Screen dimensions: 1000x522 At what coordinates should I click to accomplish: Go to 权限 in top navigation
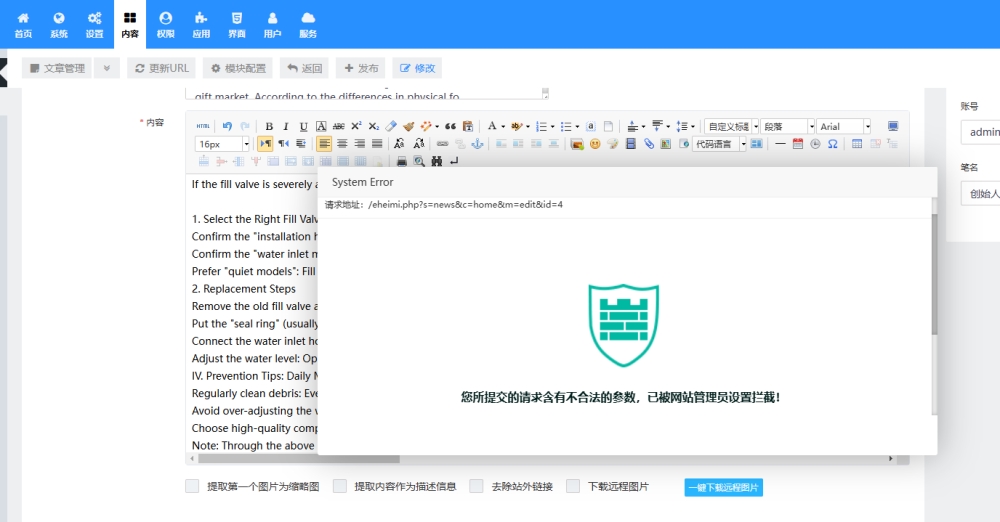[165, 24]
